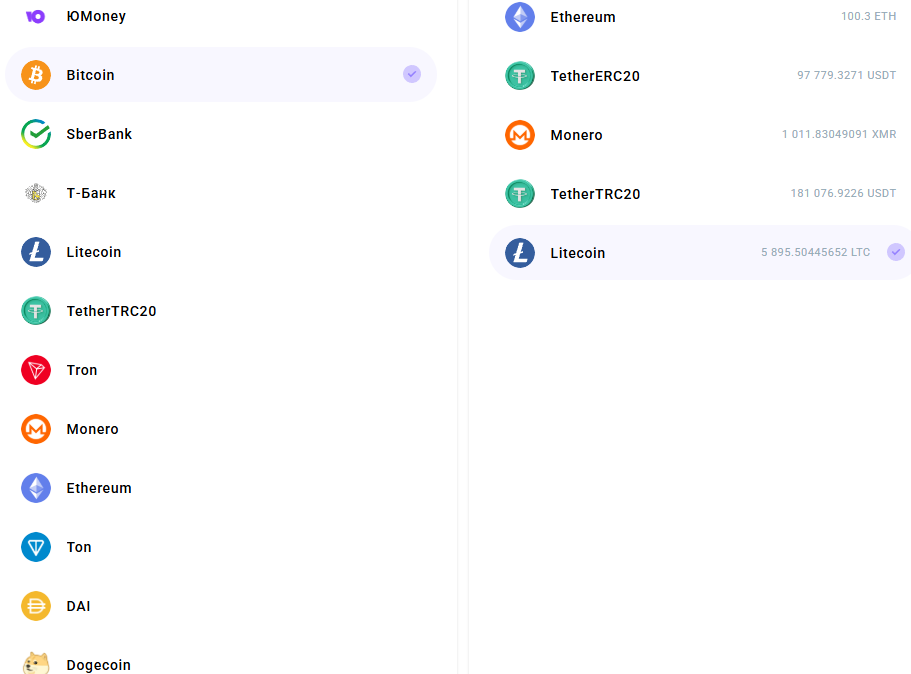Click the green SberBank logo icon
This screenshot has width=911, height=674.
pos(36,134)
